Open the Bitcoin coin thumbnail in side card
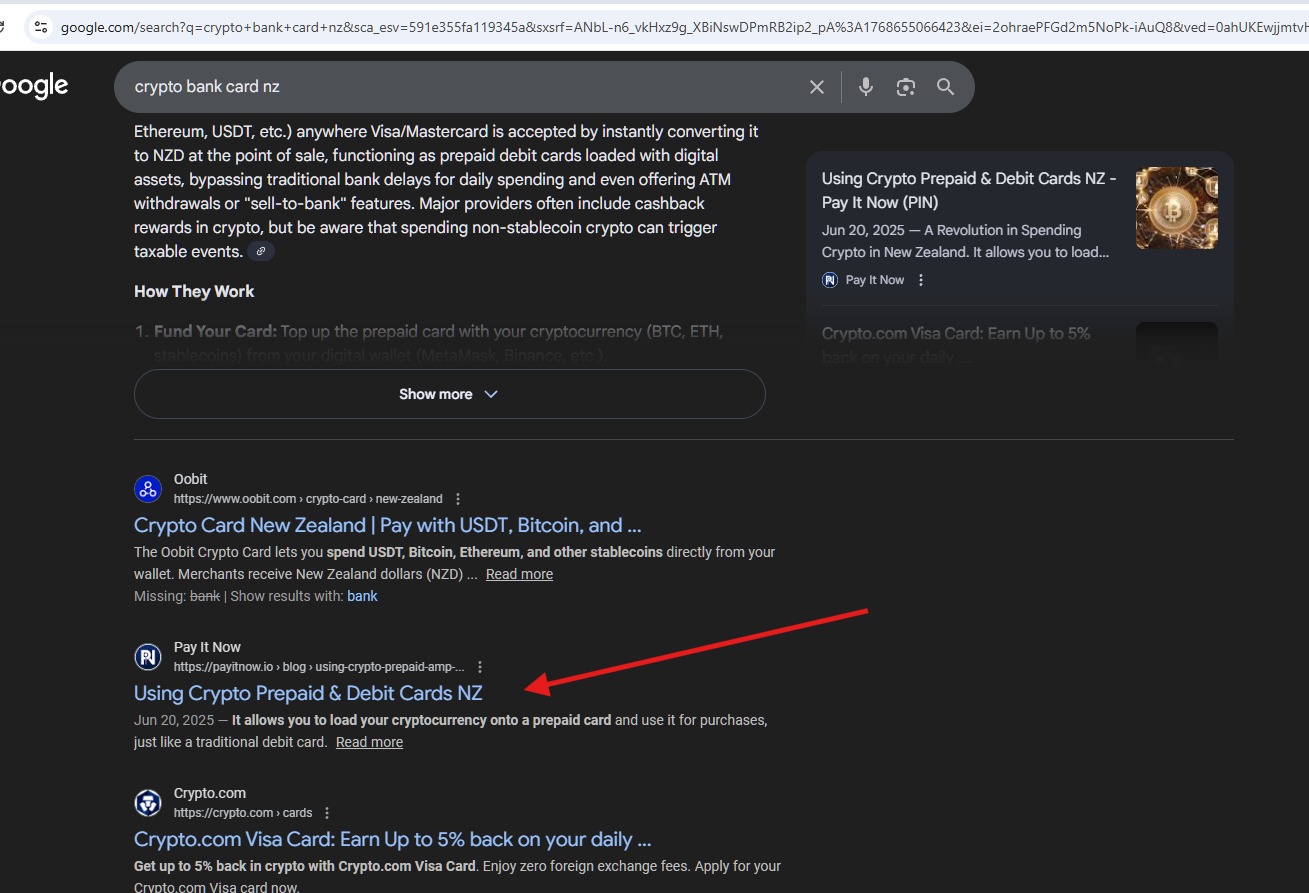Viewport: 1309px width, 893px height. 1177,208
